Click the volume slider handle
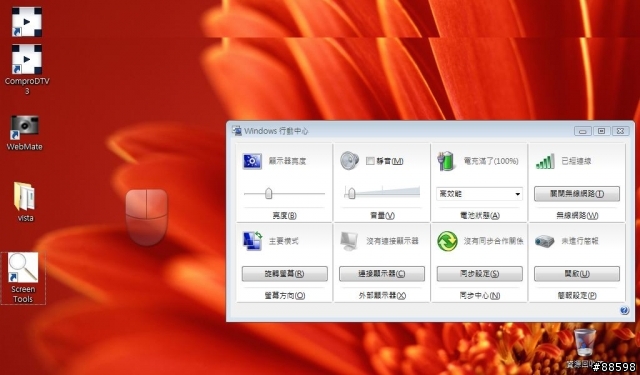This screenshot has height=375, width=640. point(351,193)
